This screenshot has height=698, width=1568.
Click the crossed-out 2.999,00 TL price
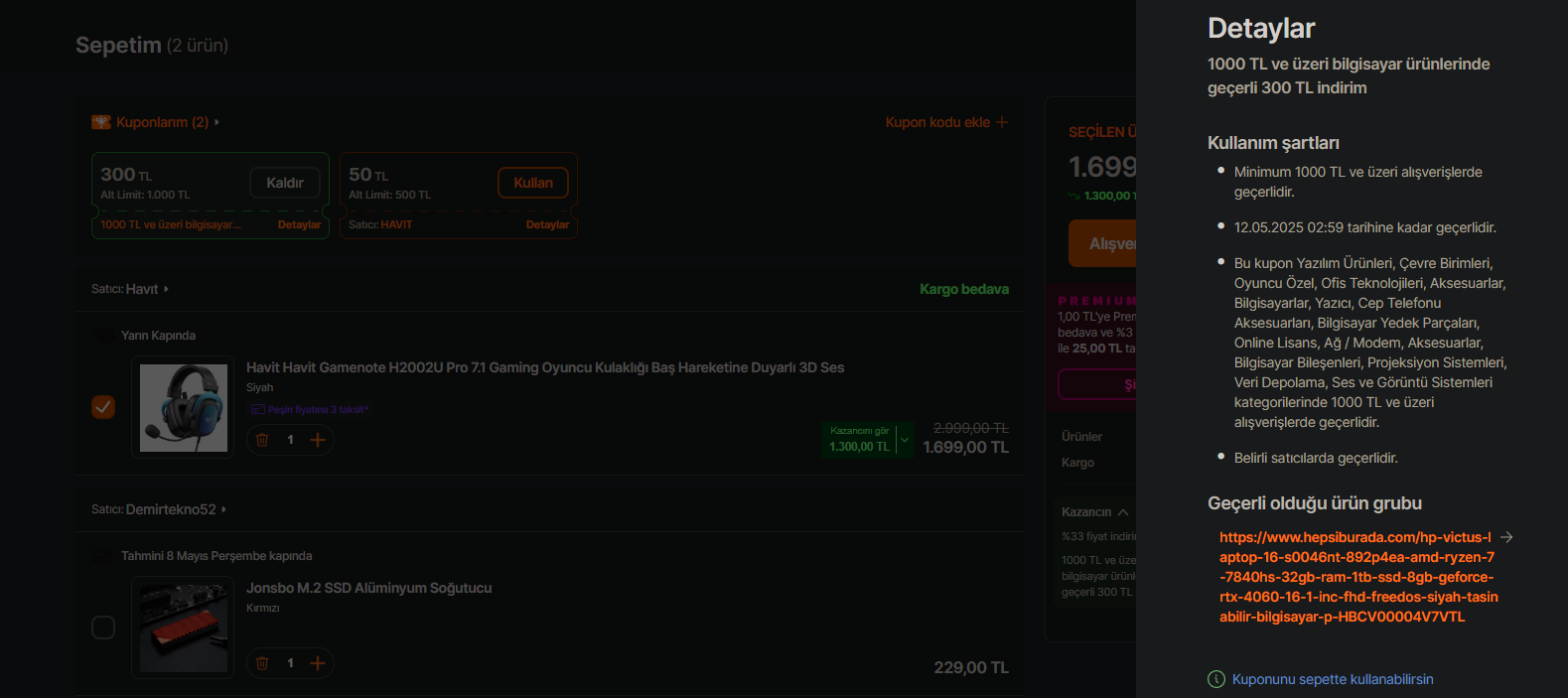[971, 428]
